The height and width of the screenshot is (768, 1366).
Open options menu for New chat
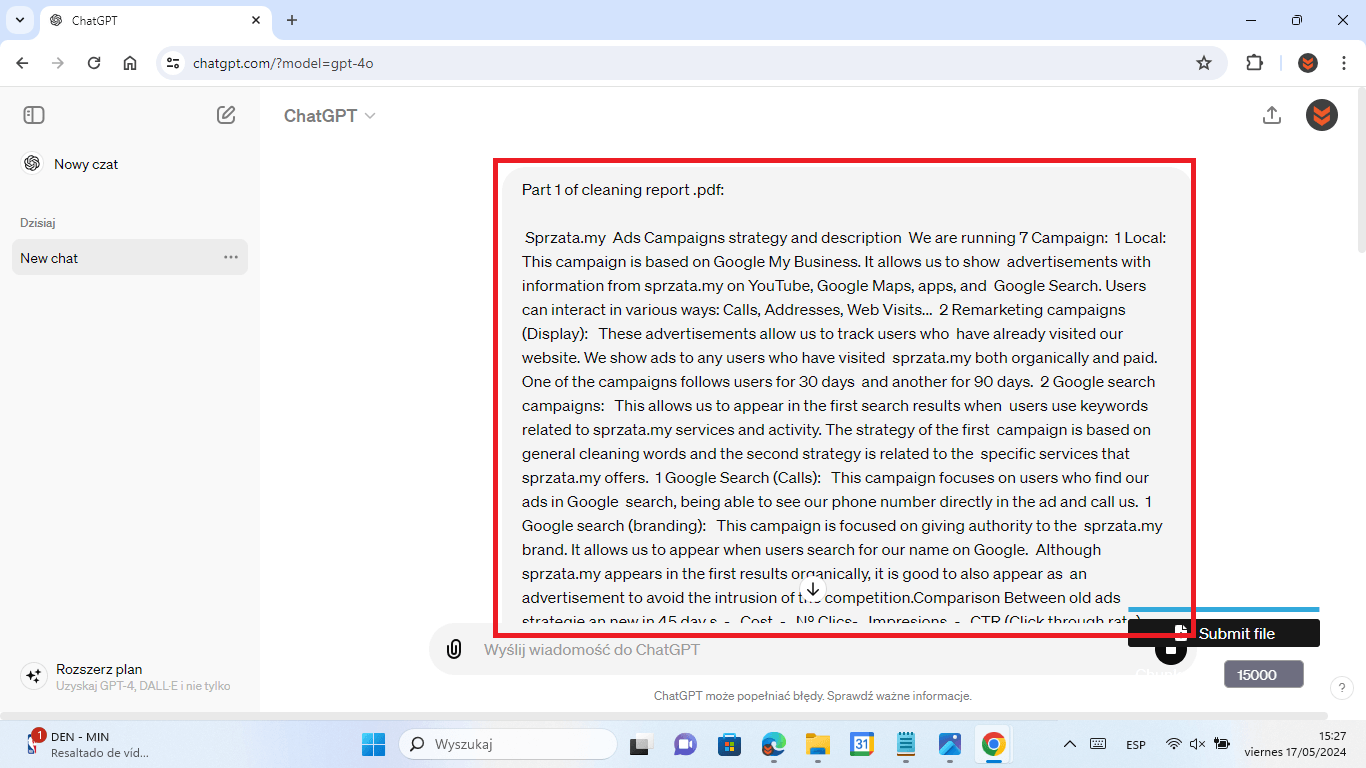click(231, 257)
